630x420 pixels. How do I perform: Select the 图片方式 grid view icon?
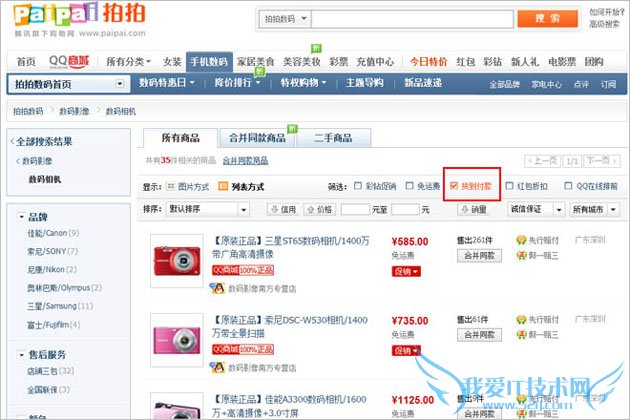pyautogui.click(x=171, y=186)
